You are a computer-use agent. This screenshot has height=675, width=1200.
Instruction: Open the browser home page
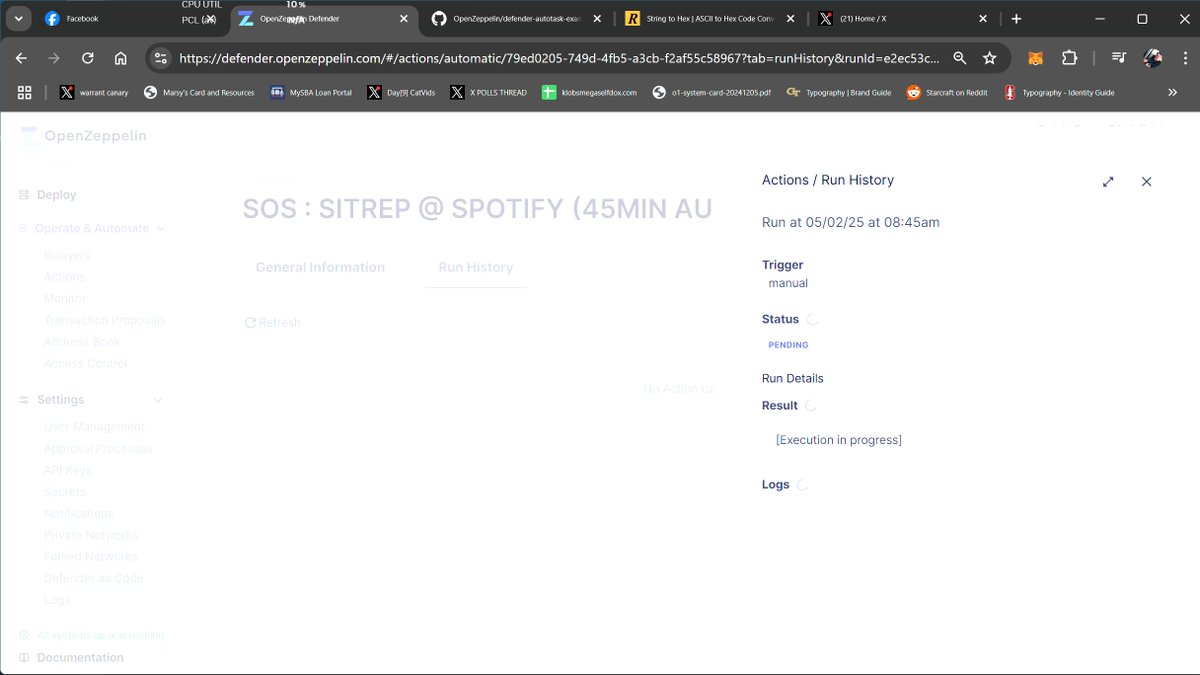120,58
